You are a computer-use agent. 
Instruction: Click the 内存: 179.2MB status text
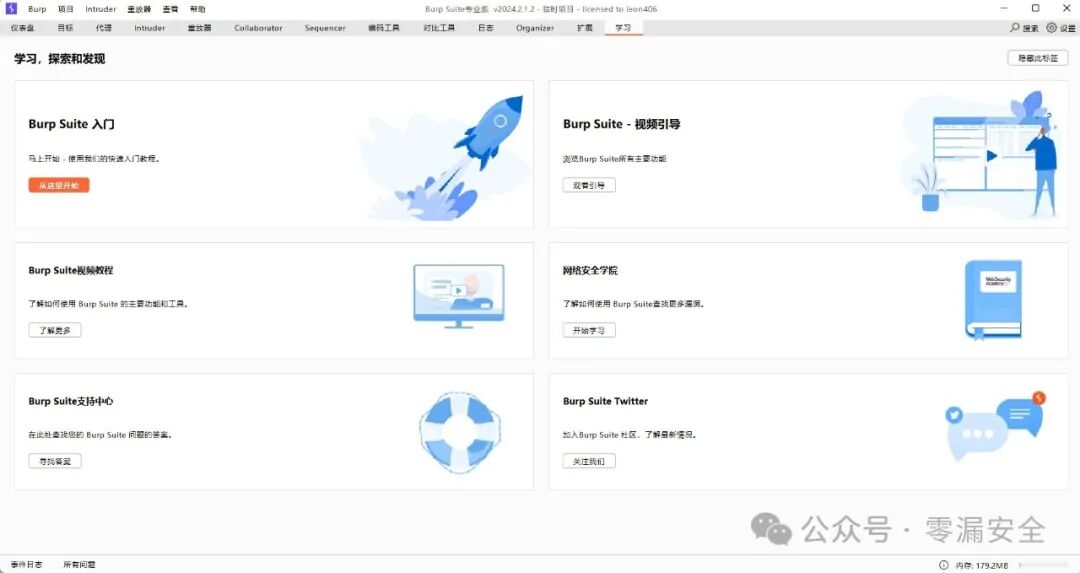[982, 565]
